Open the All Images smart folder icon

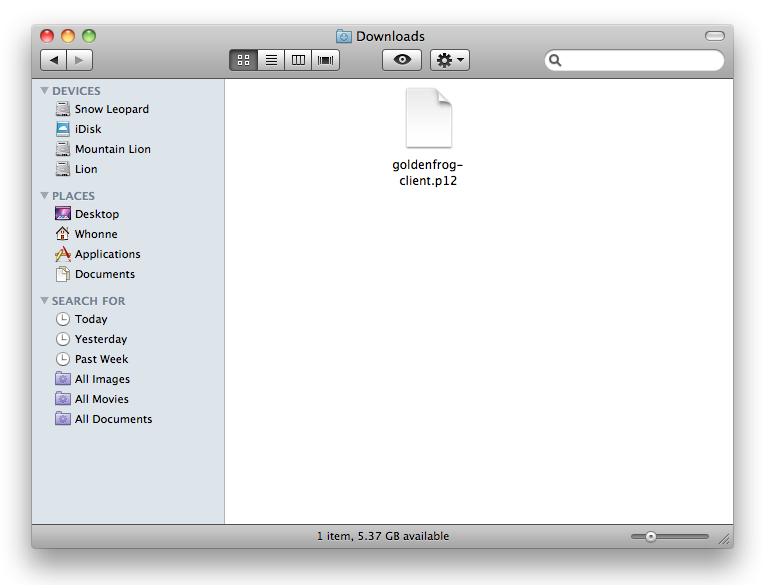coord(63,379)
